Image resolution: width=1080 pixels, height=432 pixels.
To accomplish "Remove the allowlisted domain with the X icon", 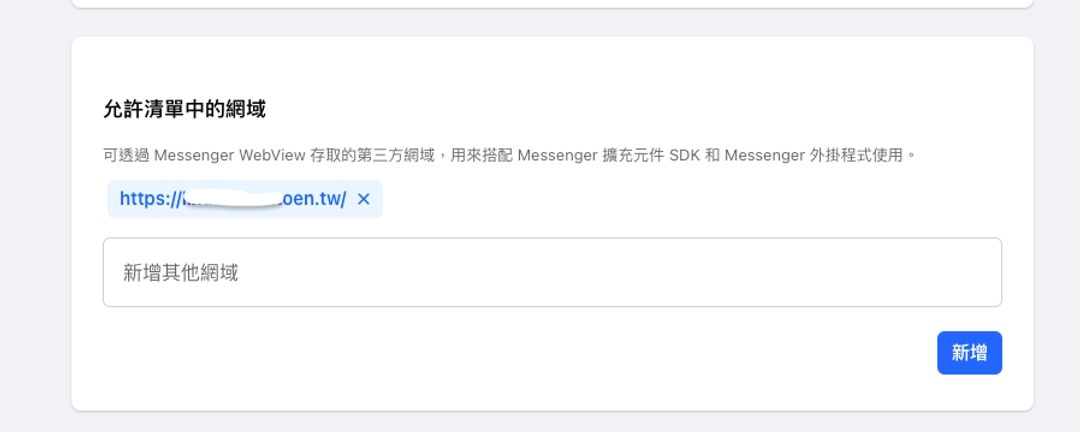I will [364, 199].
